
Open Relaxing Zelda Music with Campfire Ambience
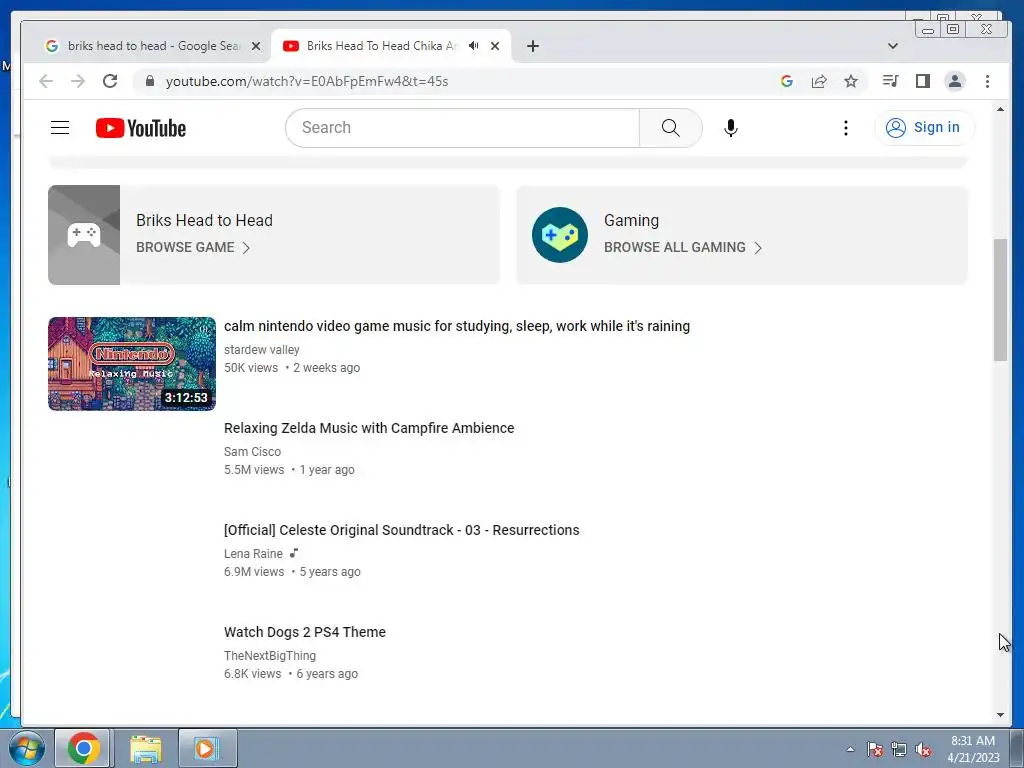(x=369, y=428)
